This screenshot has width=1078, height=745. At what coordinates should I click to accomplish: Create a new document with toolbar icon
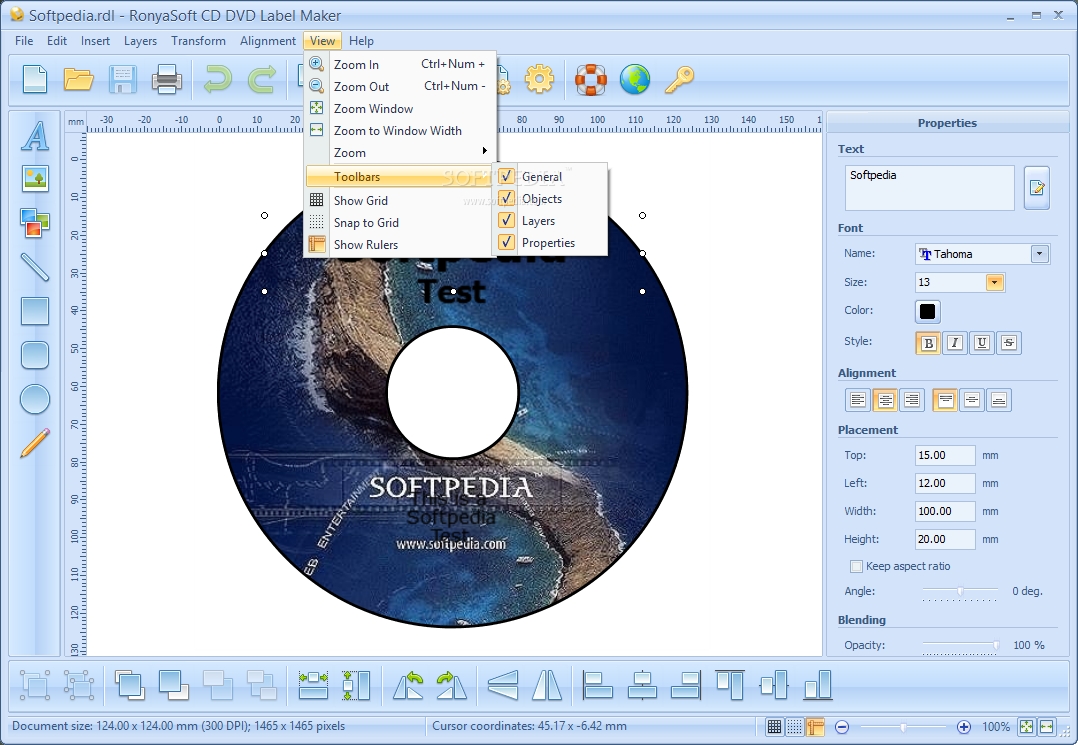(35, 79)
